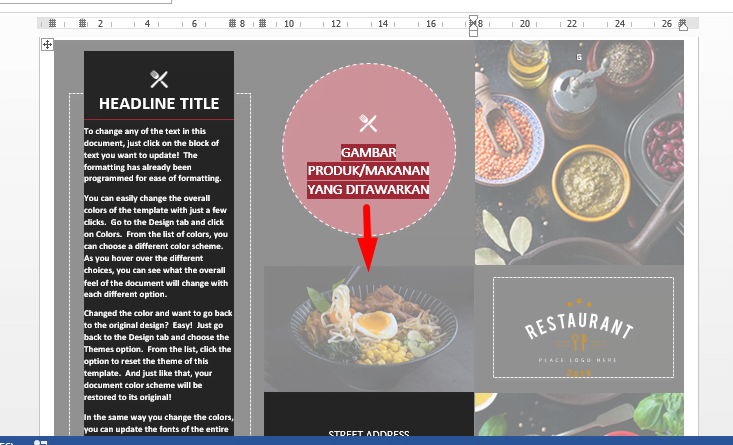Image resolution: width=733 pixels, height=445 pixels.
Task: Select the spices and oil photo
Action: (579, 152)
